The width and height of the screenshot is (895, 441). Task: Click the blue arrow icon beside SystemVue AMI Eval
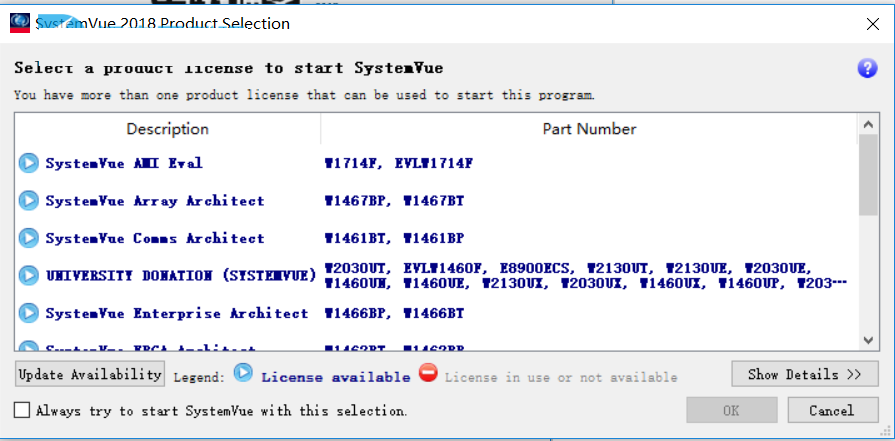29,163
